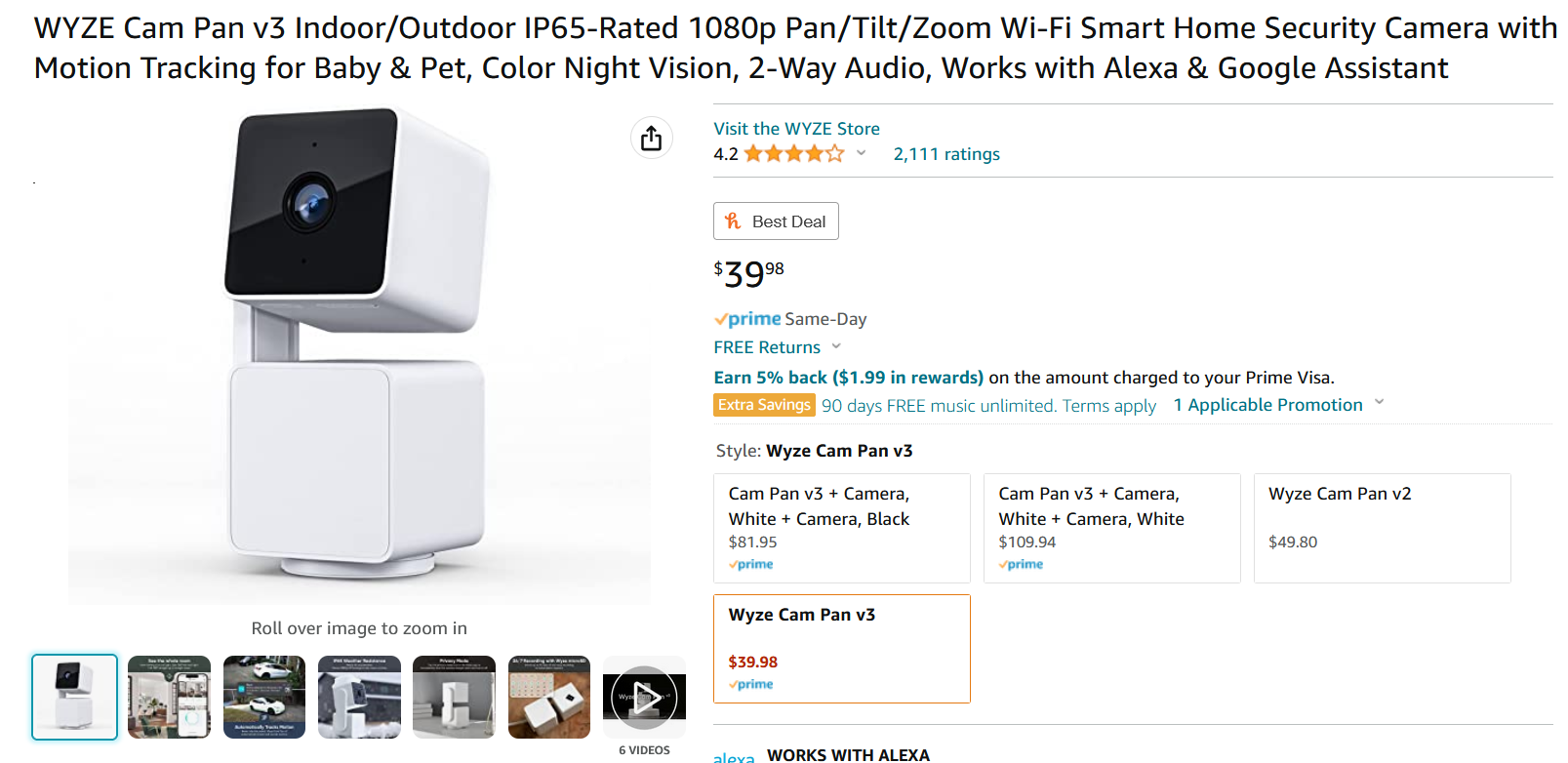Image resolution: width=1568 pixels, height=763 pixels.
Task: Click the star rating icons
Action: click(794, 153)
